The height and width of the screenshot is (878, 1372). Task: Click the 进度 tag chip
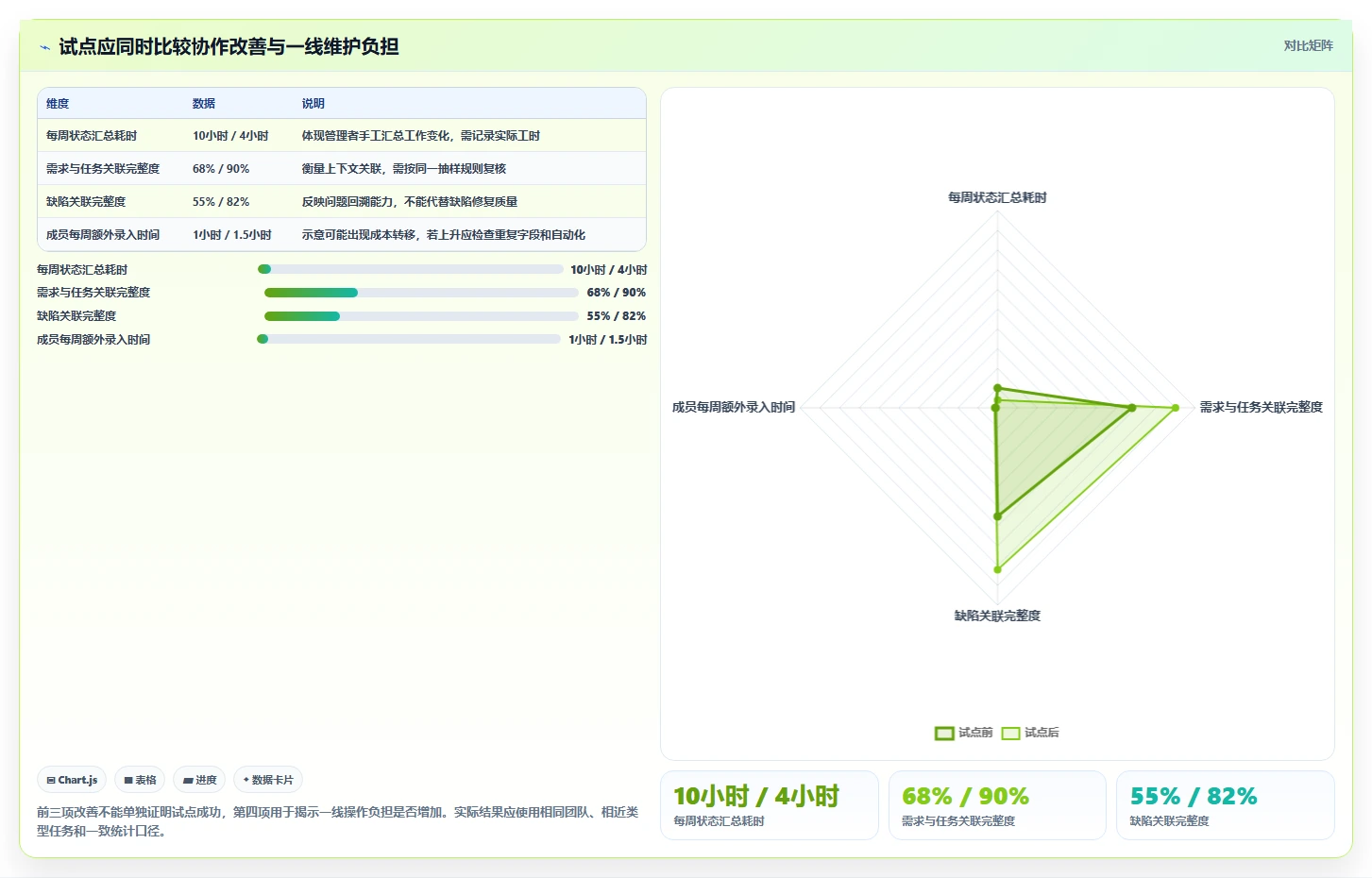(x=199, y=780)
